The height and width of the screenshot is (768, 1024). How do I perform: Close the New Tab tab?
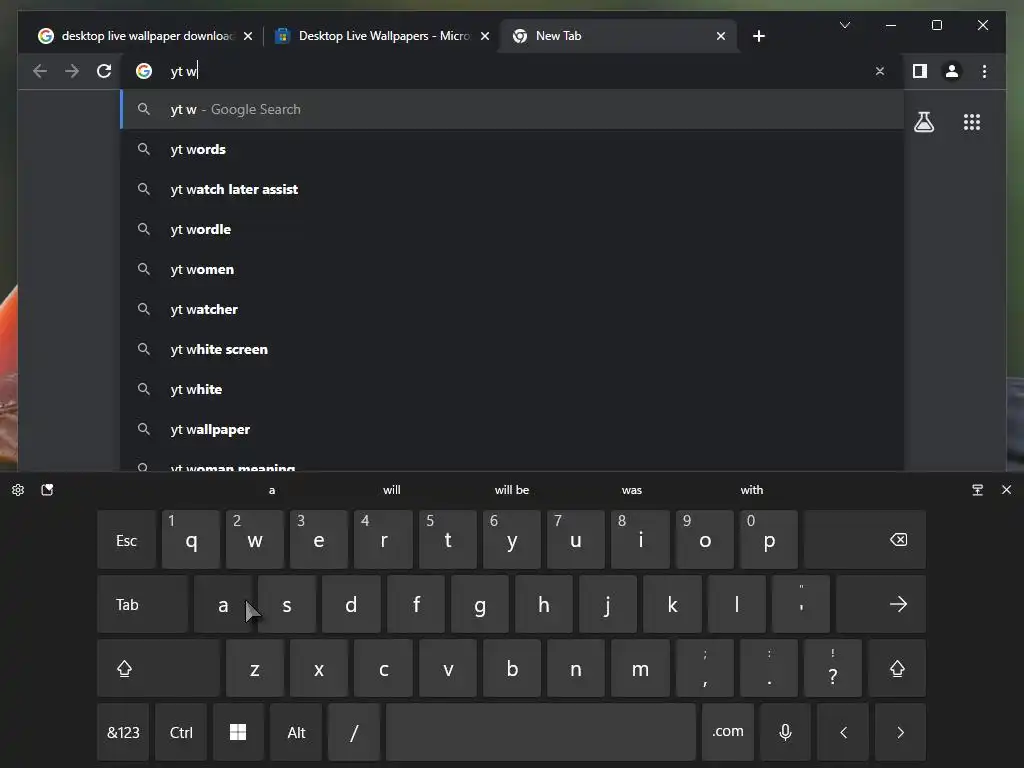click(x=720, y=36)
